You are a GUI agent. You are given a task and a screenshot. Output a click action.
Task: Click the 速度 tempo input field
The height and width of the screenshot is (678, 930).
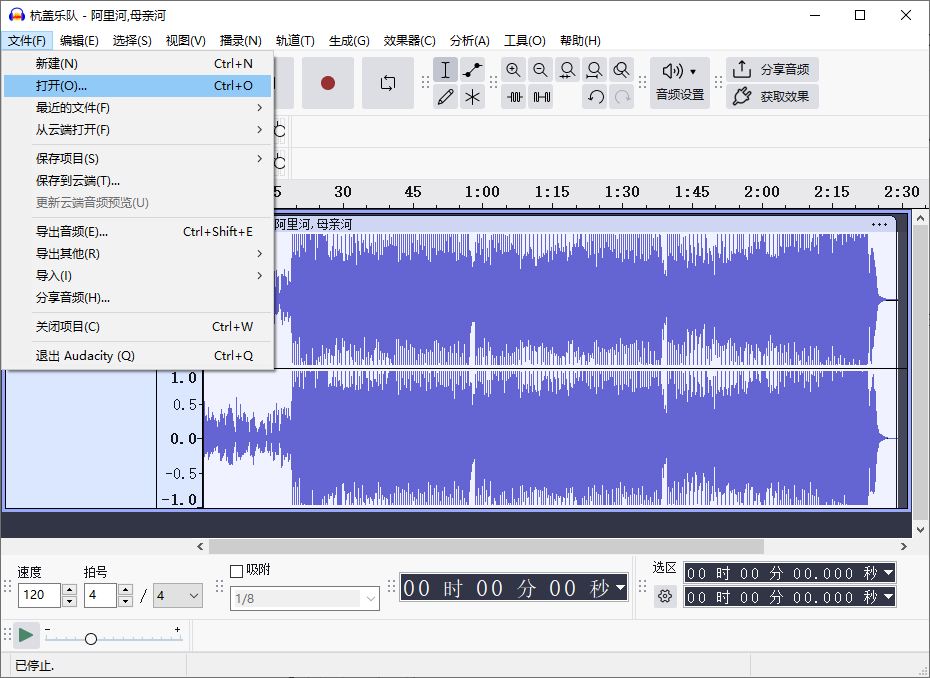[x=39, y=596]
